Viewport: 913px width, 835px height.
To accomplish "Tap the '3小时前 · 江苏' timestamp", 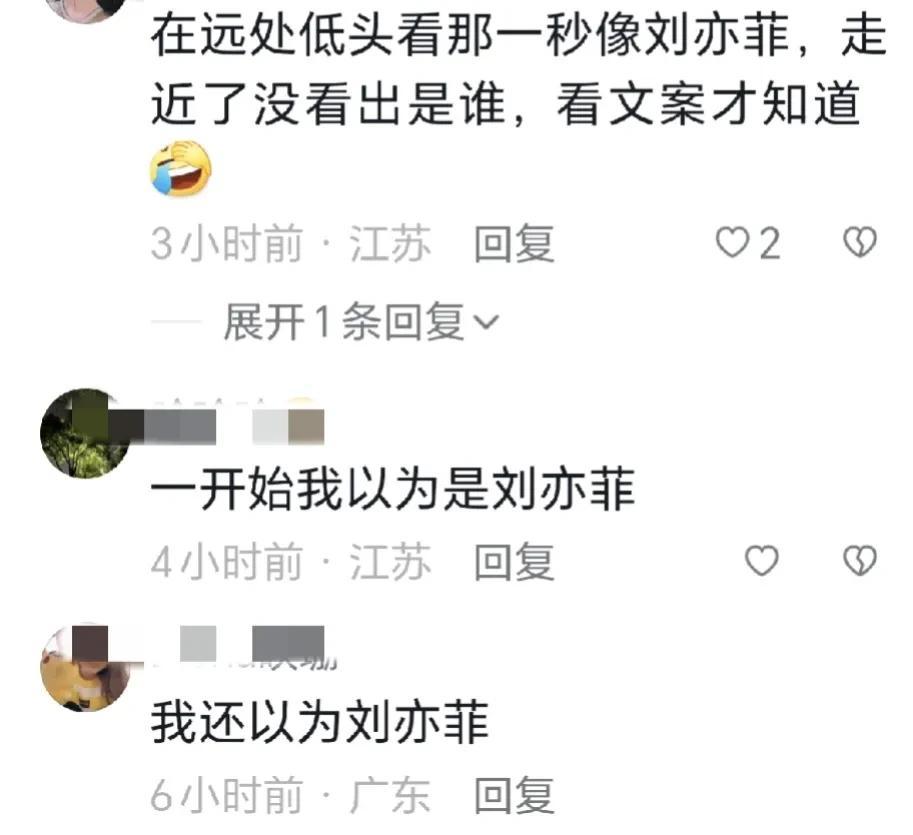I will (x=291, y=243).
